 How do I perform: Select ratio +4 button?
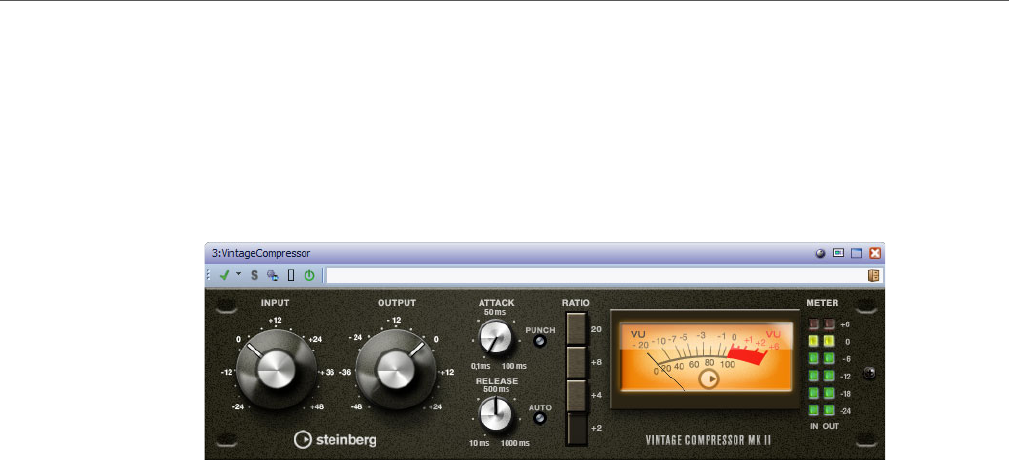[x=577, y=396]
